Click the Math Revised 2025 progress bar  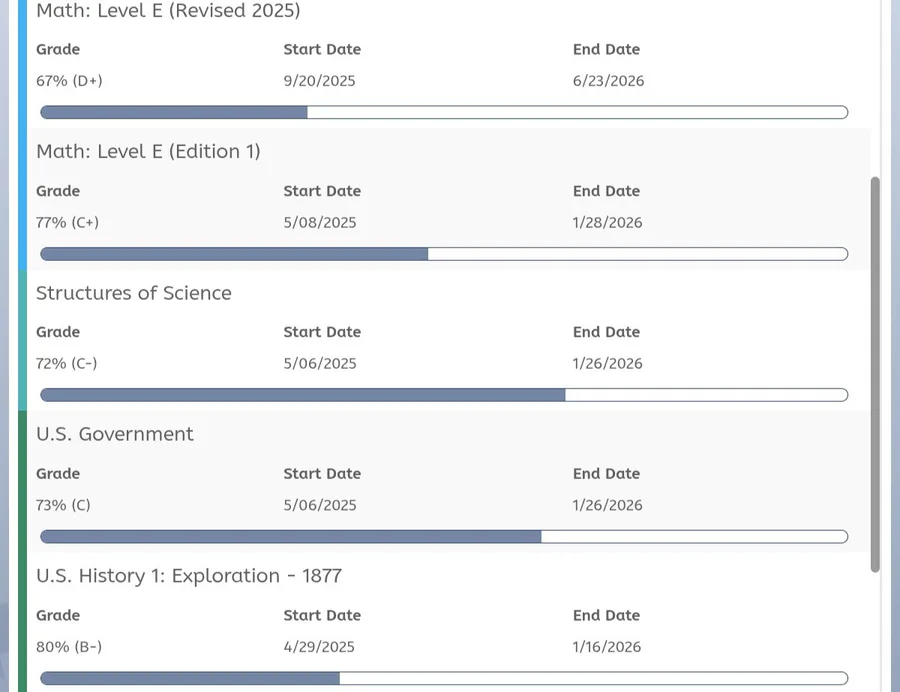pos(444,113)
